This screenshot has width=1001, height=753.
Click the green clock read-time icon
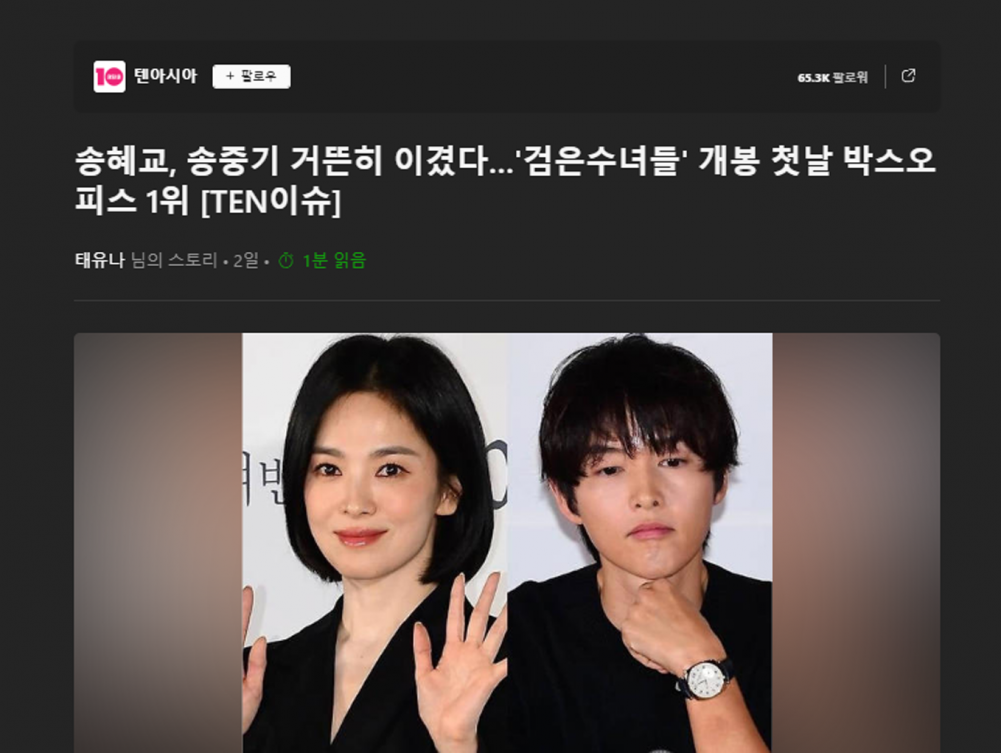click(x=286, y=260)
